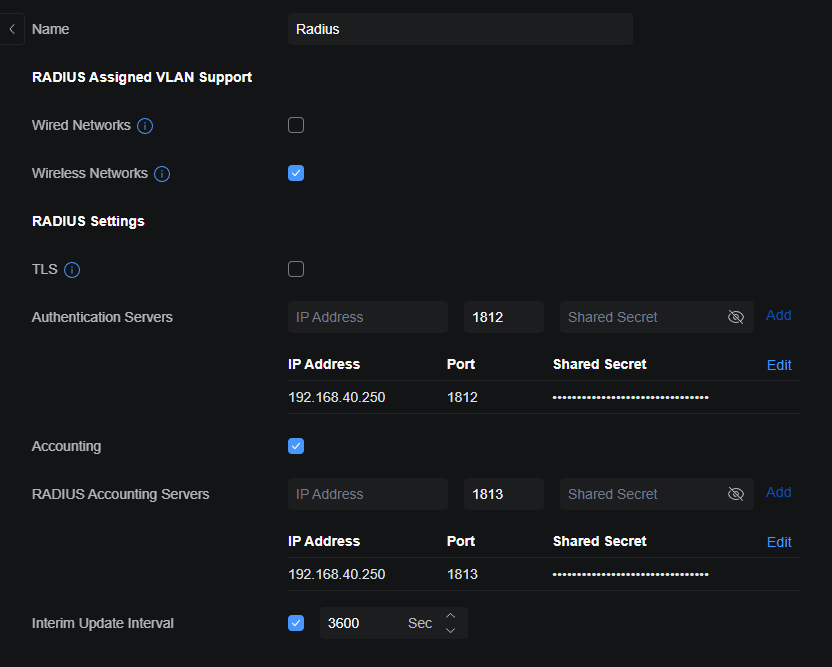This screenshot has width=832, height=667.
Task: Open the Wired Networks info icon
Action: tap(145, 126)
